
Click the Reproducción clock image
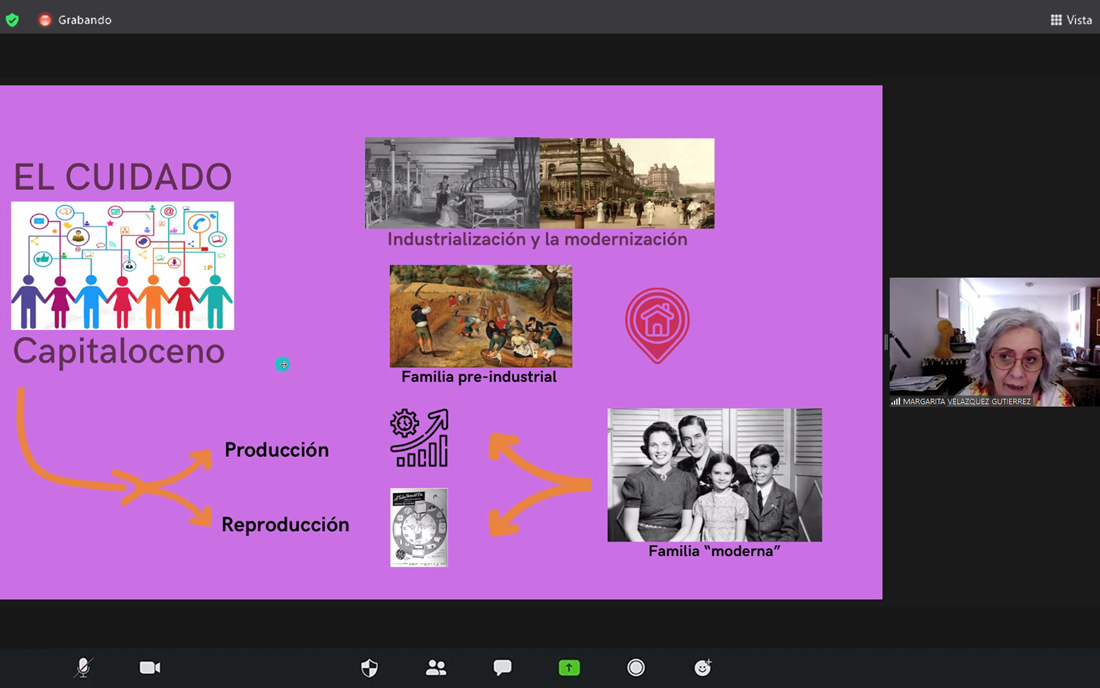click(x=418, y=527)
